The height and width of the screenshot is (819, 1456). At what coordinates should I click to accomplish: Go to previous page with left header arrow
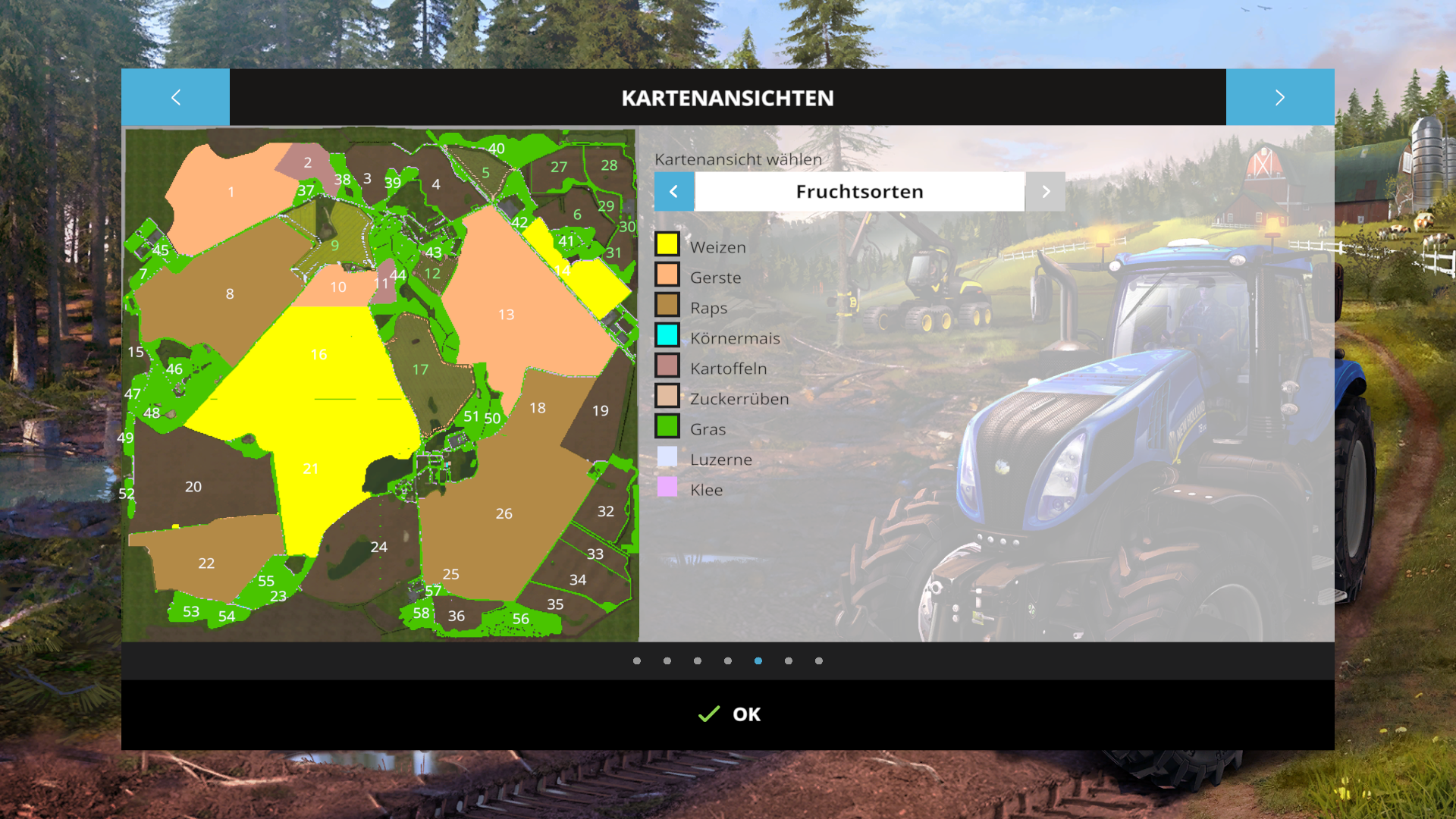175,97
